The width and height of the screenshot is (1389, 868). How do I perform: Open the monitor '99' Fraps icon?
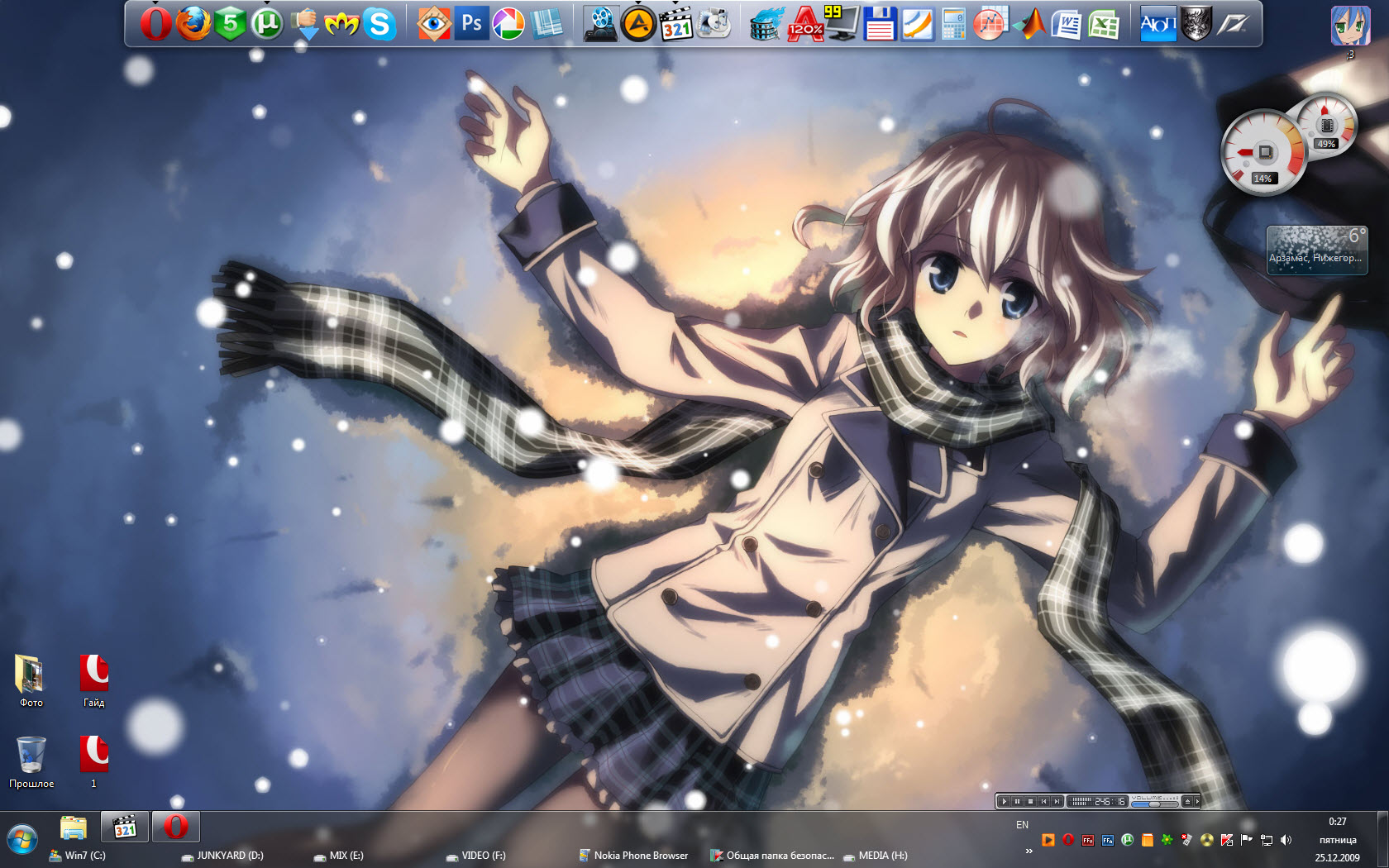(x=842, y=24)
